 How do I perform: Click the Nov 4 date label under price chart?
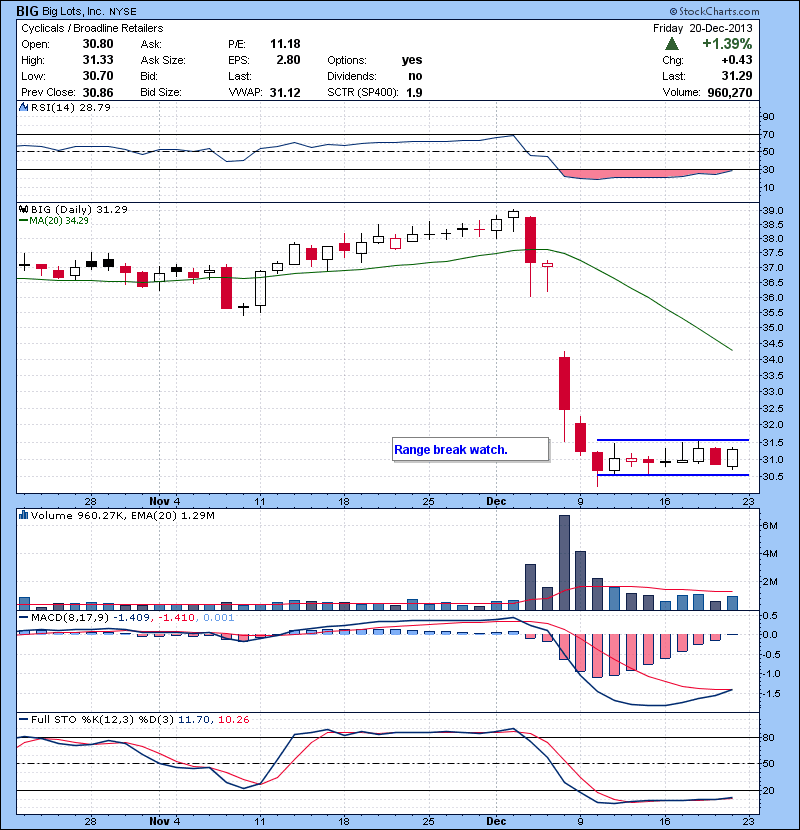pos(165,501)
